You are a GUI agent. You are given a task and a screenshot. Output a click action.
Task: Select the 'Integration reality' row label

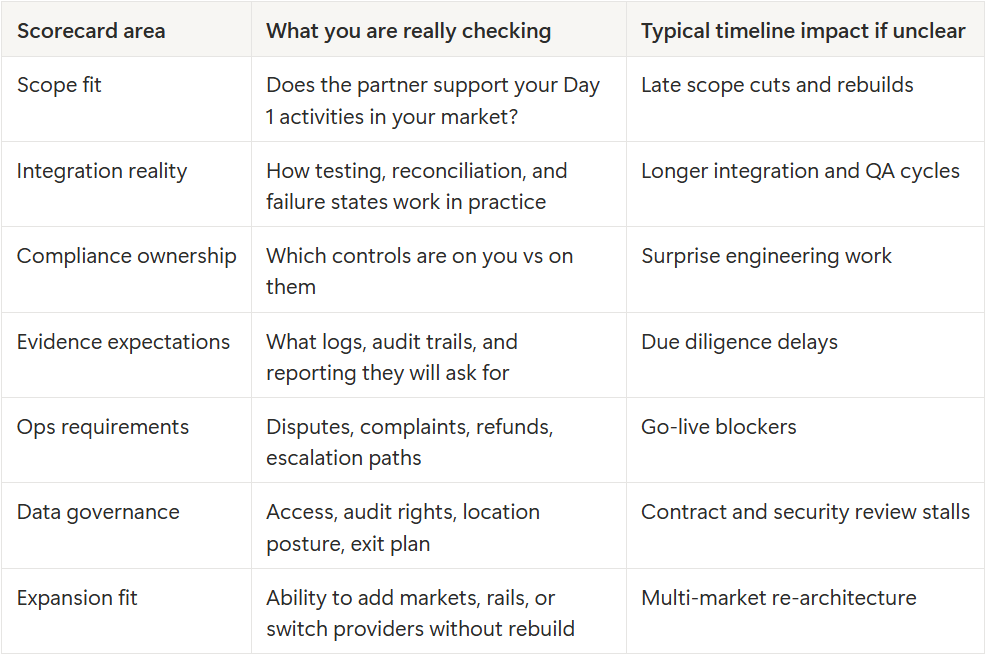102,171
